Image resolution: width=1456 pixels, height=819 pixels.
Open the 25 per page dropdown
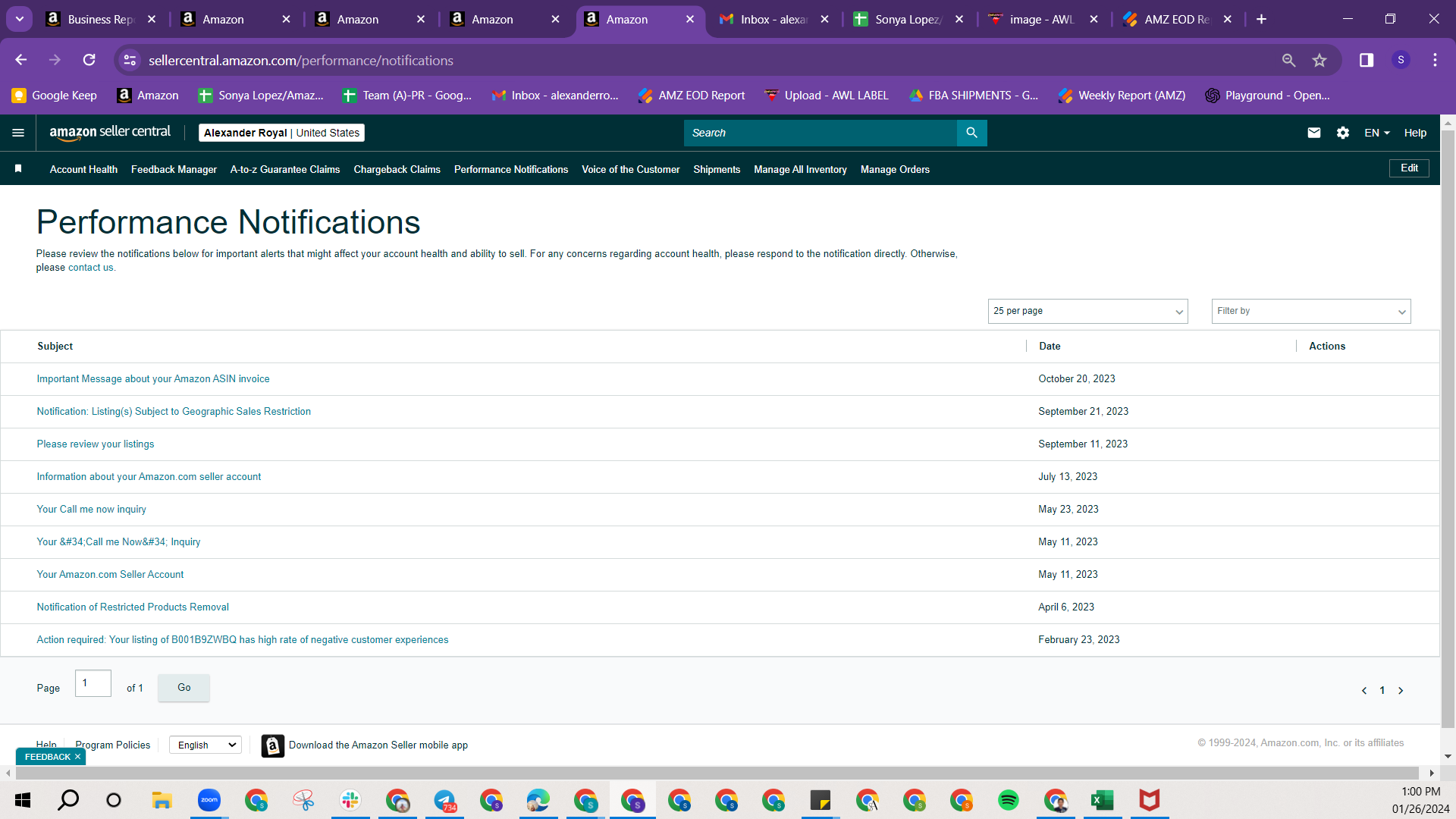coord(1087,311)
